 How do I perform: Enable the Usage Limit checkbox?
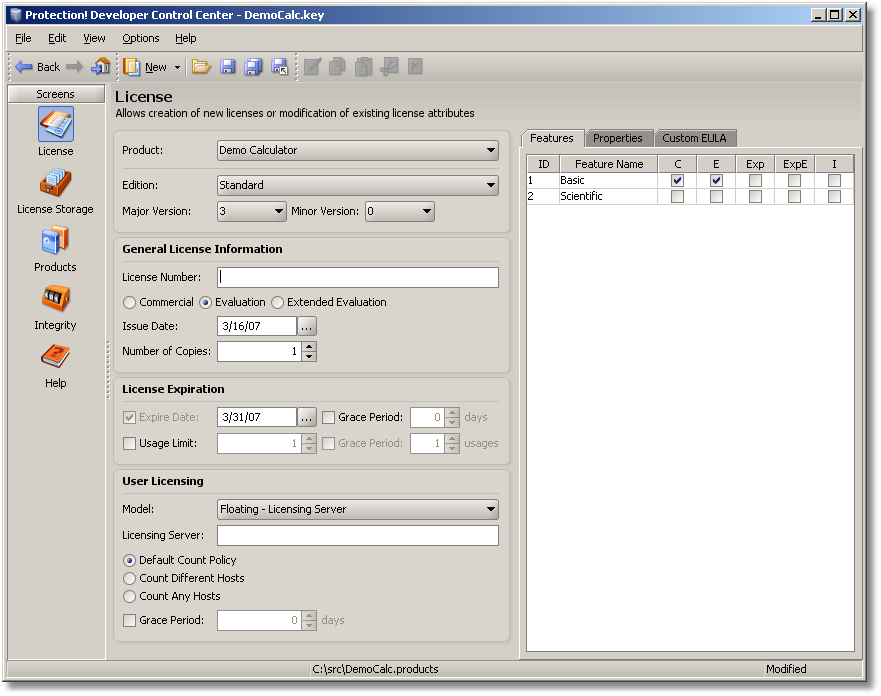coord(129,443)
